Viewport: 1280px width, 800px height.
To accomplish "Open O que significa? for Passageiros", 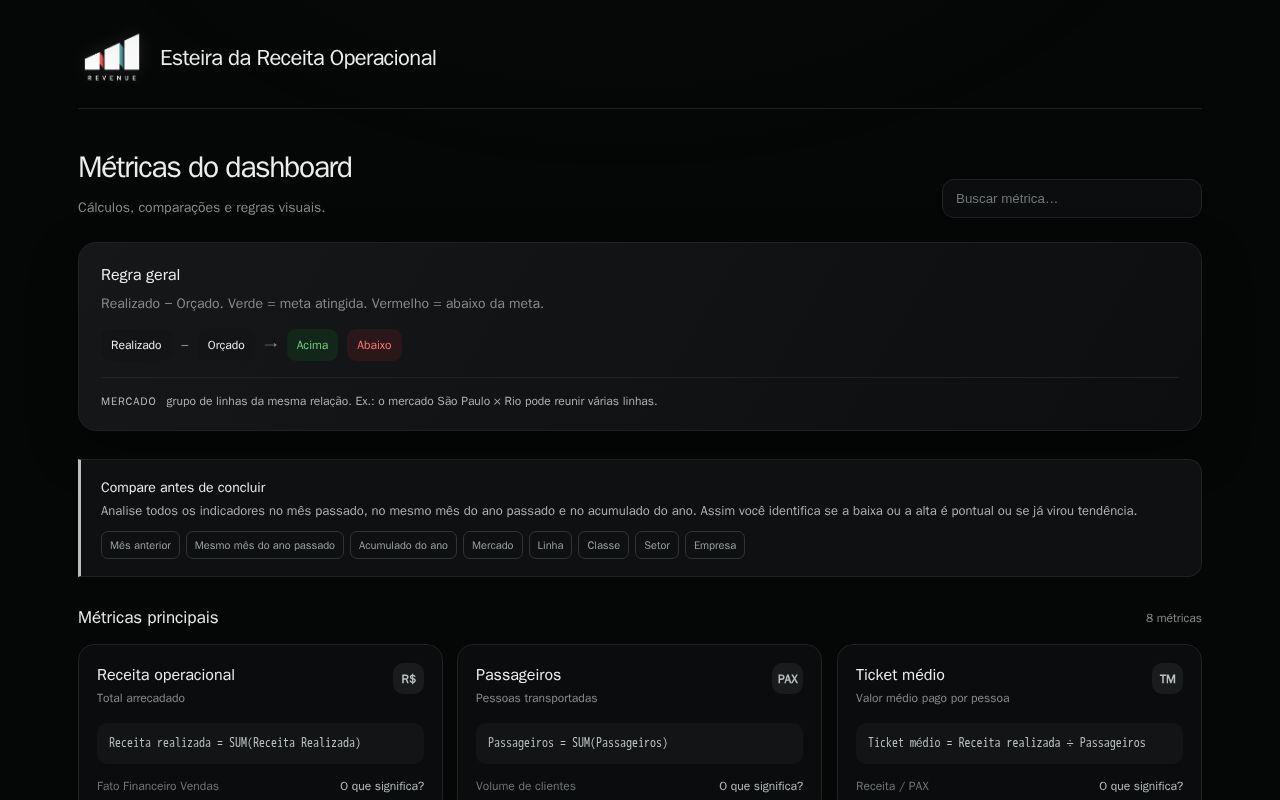I will click(761, 786).
